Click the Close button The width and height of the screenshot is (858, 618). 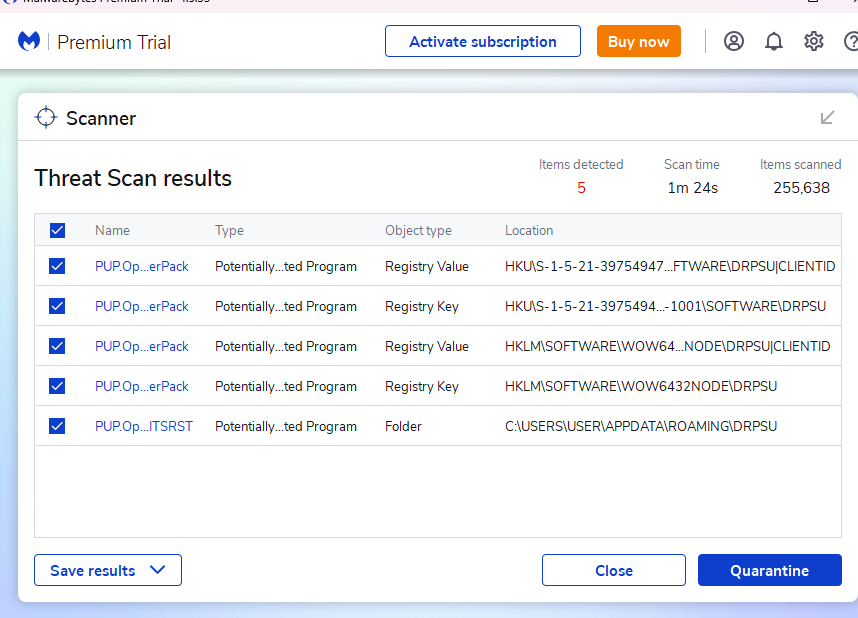pyautogui.click(x=613, y=570)
